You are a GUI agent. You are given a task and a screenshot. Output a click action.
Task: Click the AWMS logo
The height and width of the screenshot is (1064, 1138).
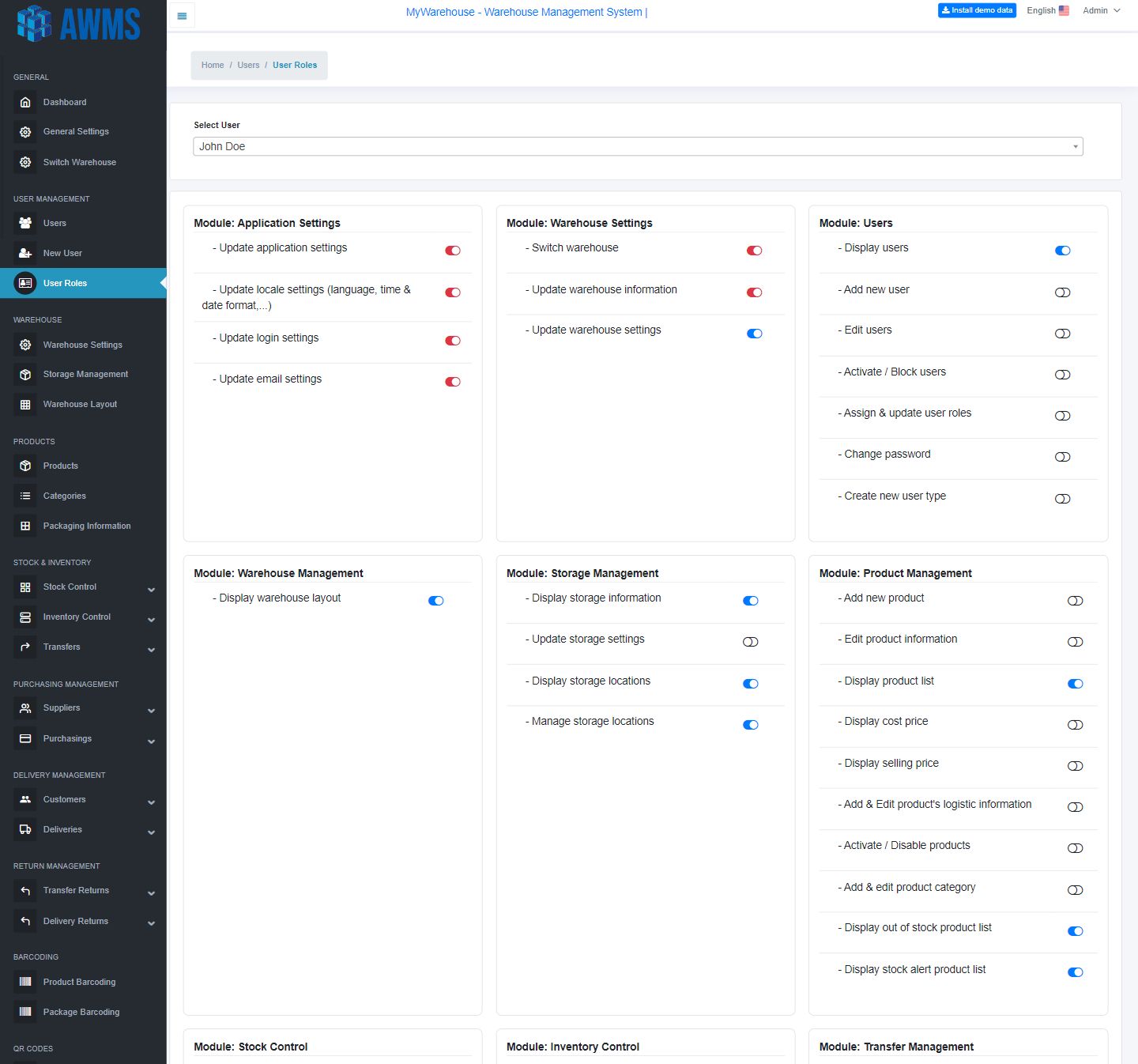coord(79,24)
